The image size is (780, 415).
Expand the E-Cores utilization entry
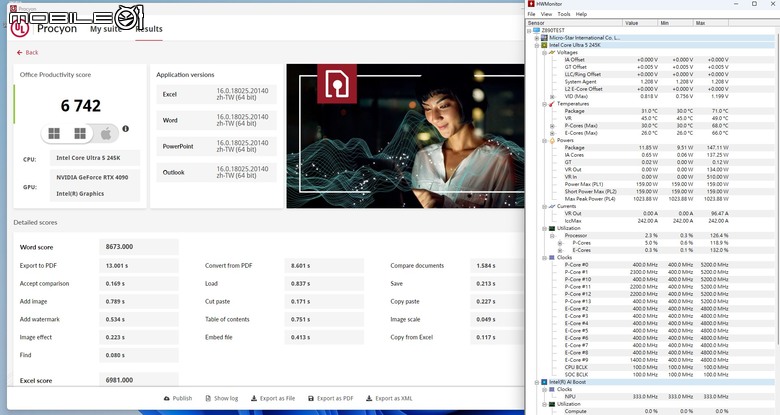(x=560, y=250)
